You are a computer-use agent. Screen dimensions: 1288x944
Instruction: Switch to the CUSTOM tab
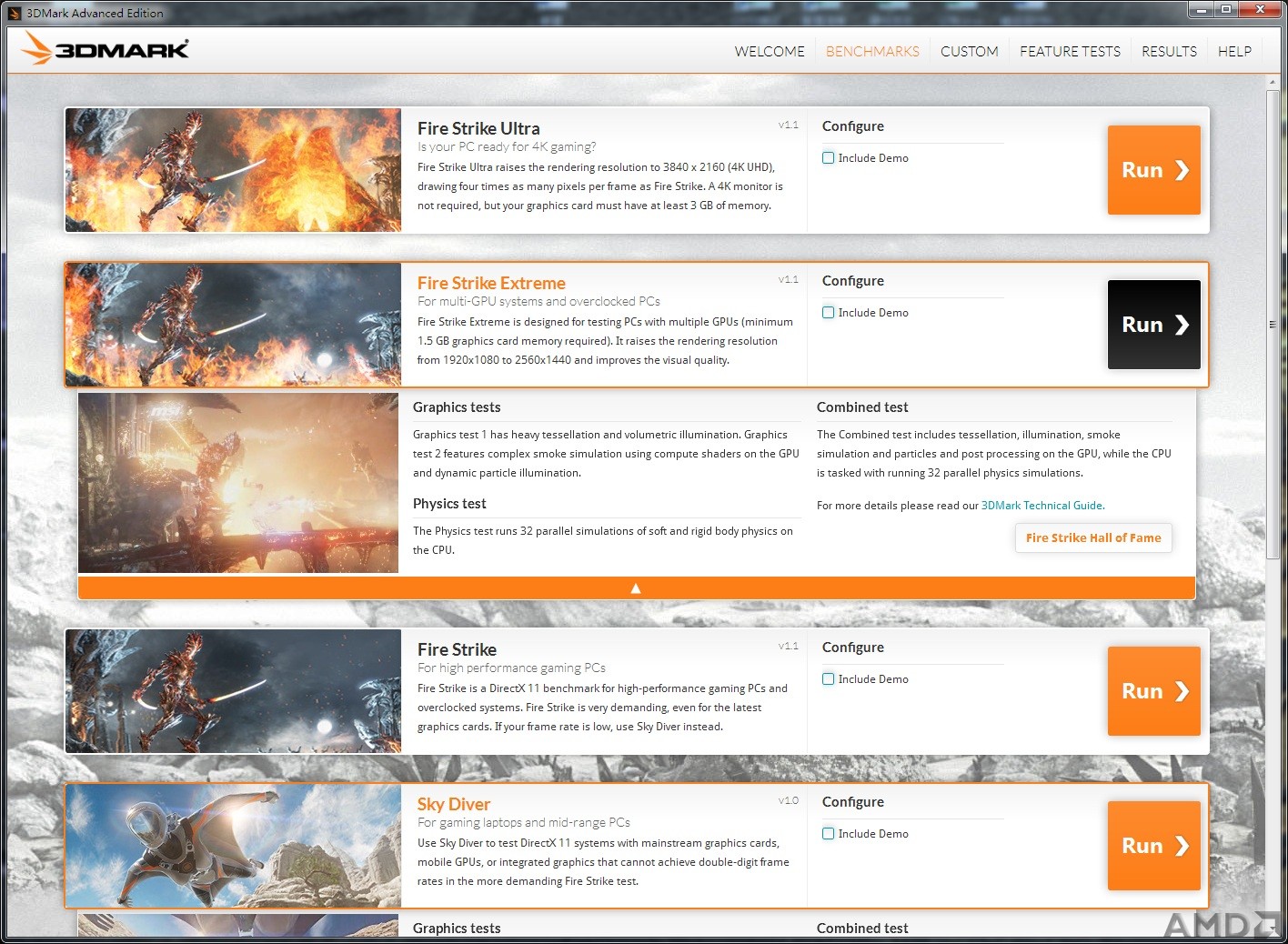(969, 51)
